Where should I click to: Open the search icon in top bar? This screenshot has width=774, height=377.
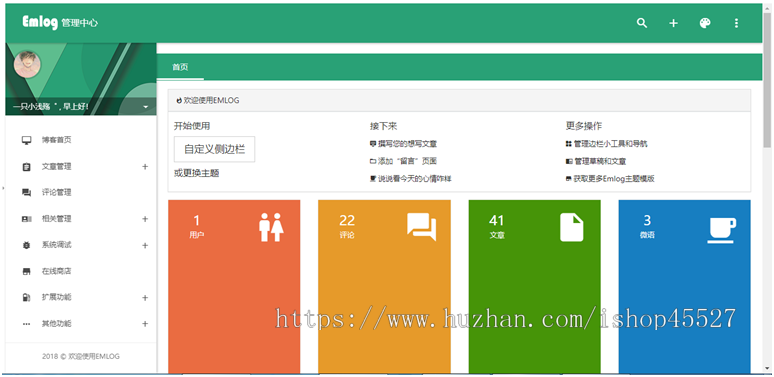(x=642, y=23)
